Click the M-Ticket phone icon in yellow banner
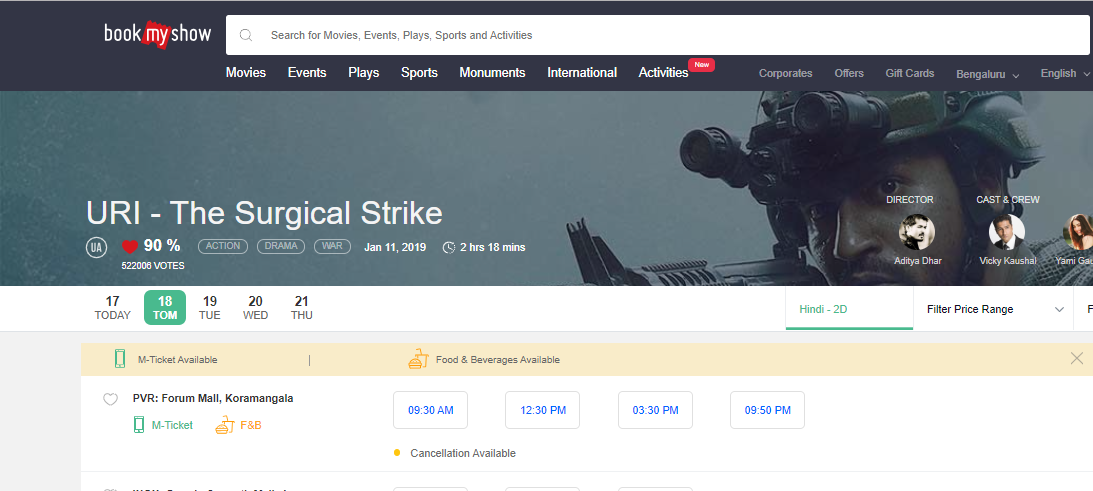The image size is (1093, 491). [120, 359]
